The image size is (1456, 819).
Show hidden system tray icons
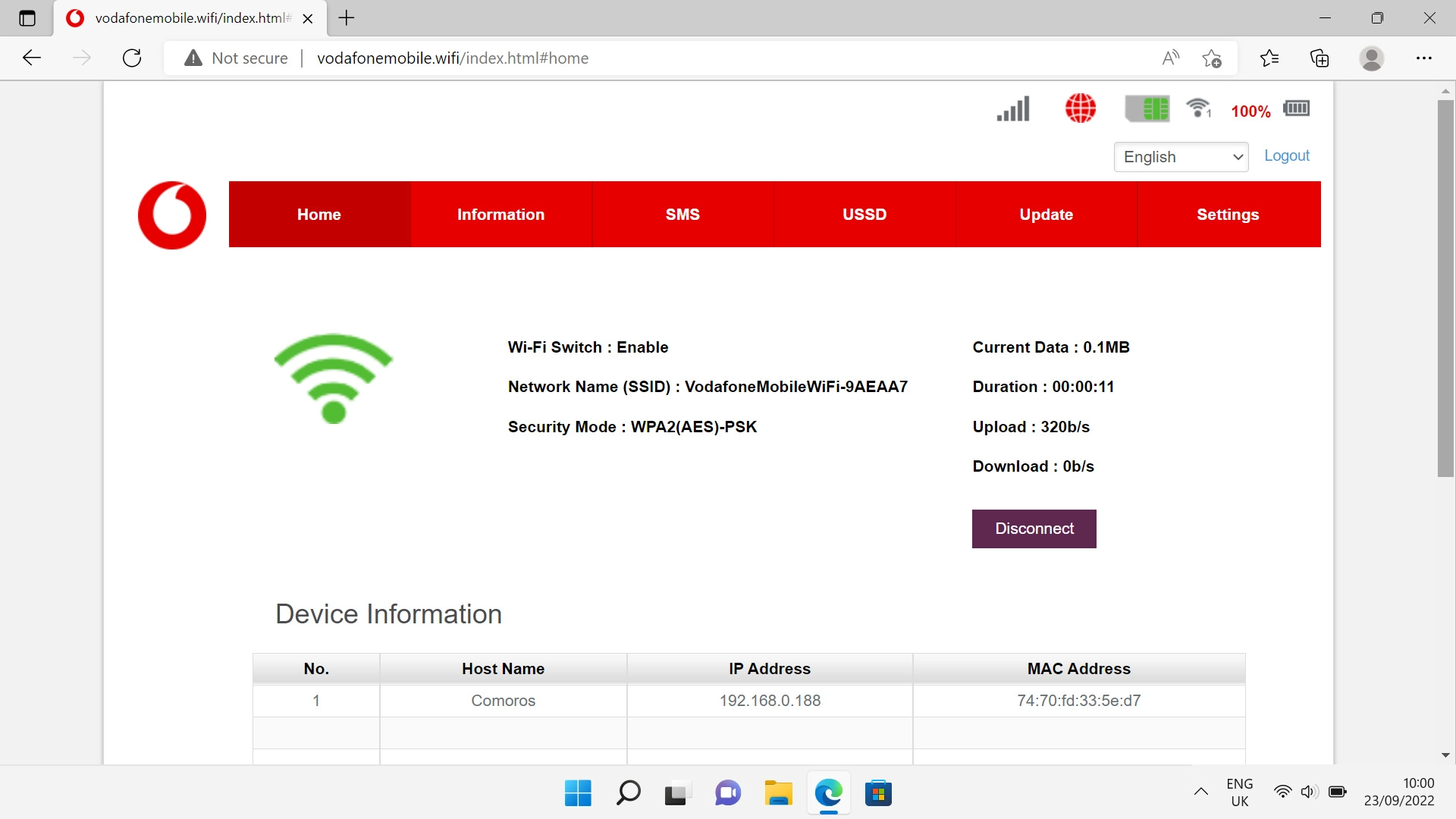[1200, 792]
